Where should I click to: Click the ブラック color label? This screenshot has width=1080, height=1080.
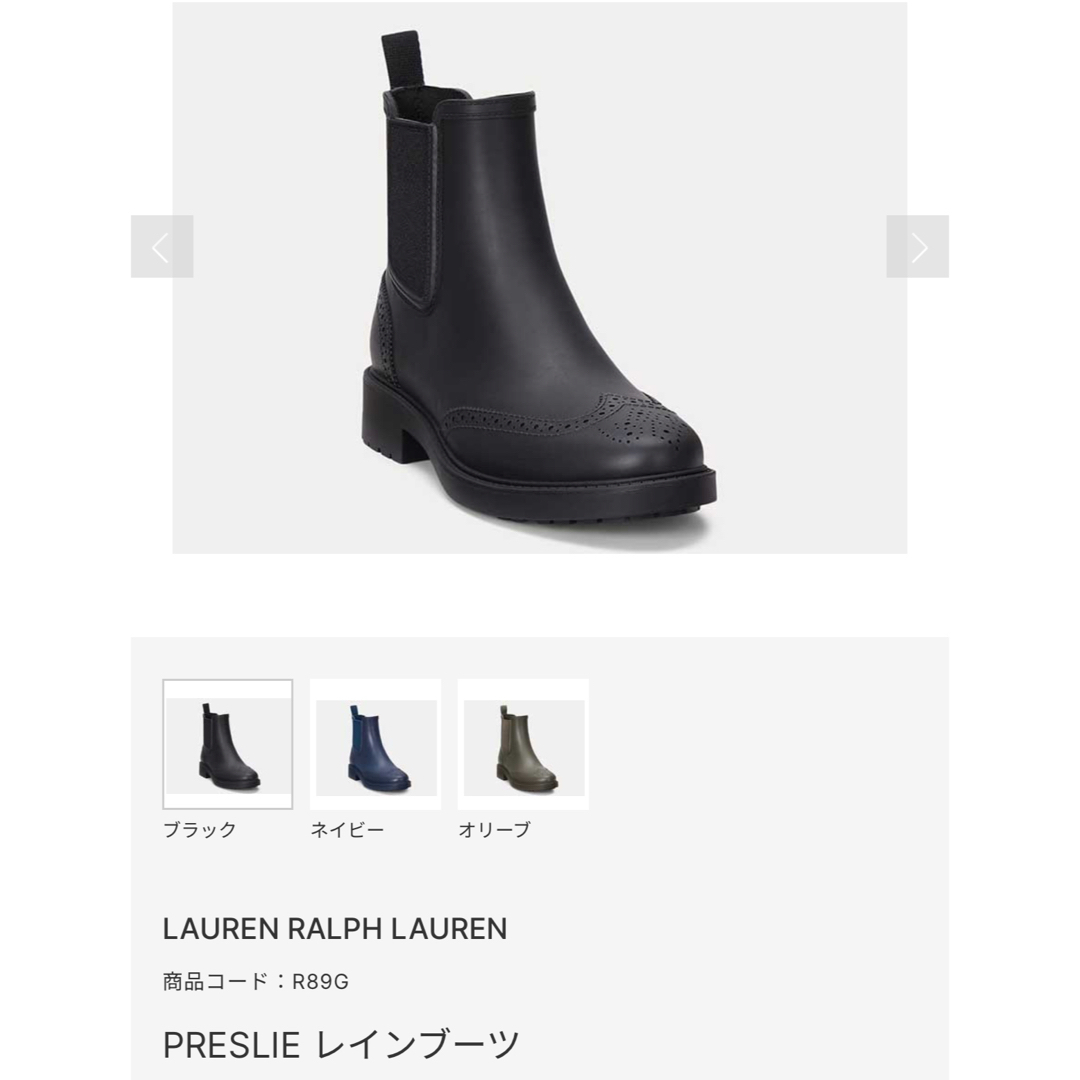point(200,829)
